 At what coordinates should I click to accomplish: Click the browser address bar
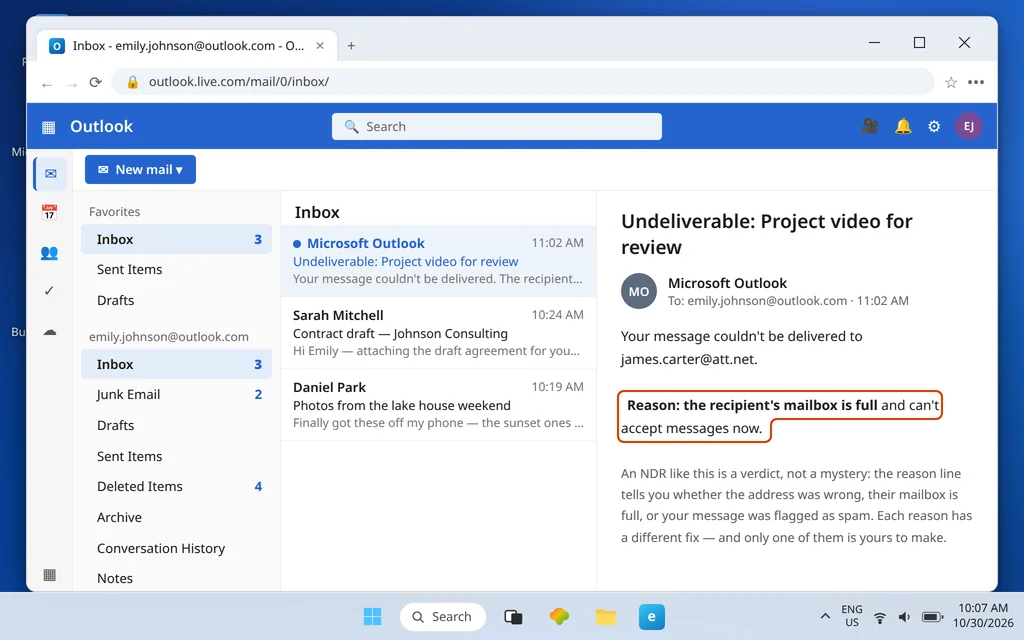tap(522, 82)
